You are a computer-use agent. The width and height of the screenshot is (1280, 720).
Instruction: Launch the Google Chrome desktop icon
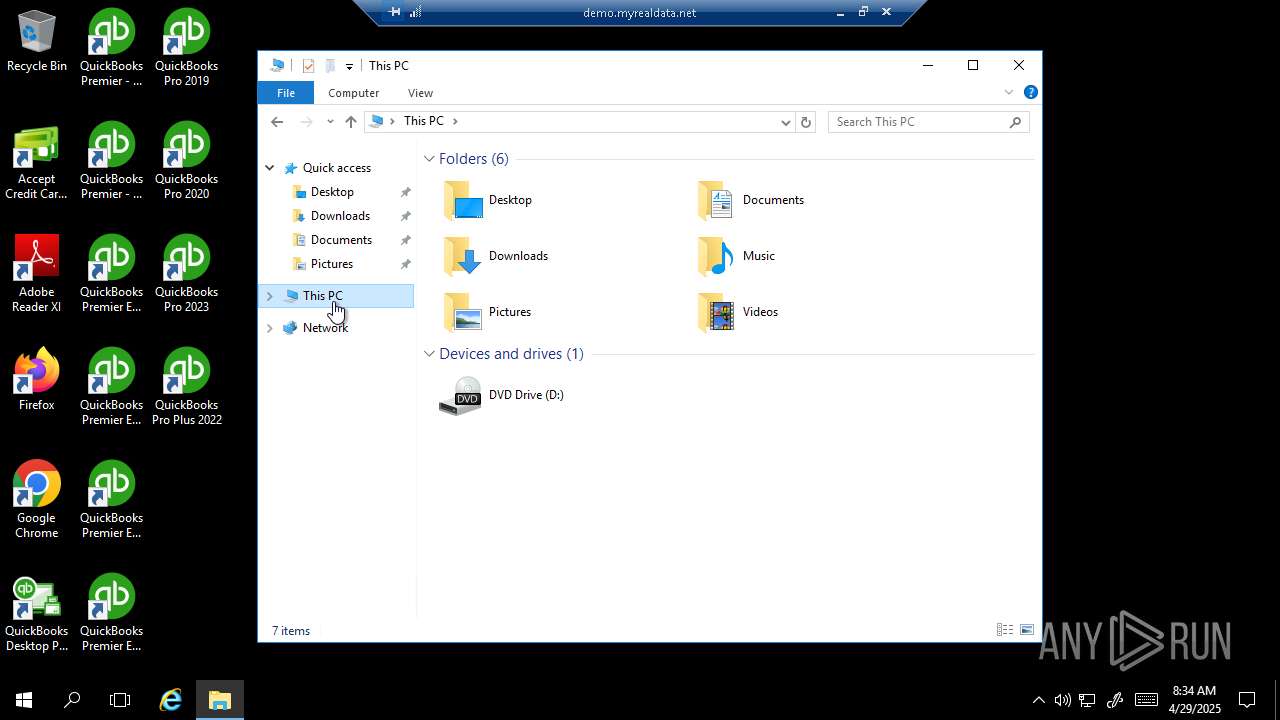pos(37,499)
